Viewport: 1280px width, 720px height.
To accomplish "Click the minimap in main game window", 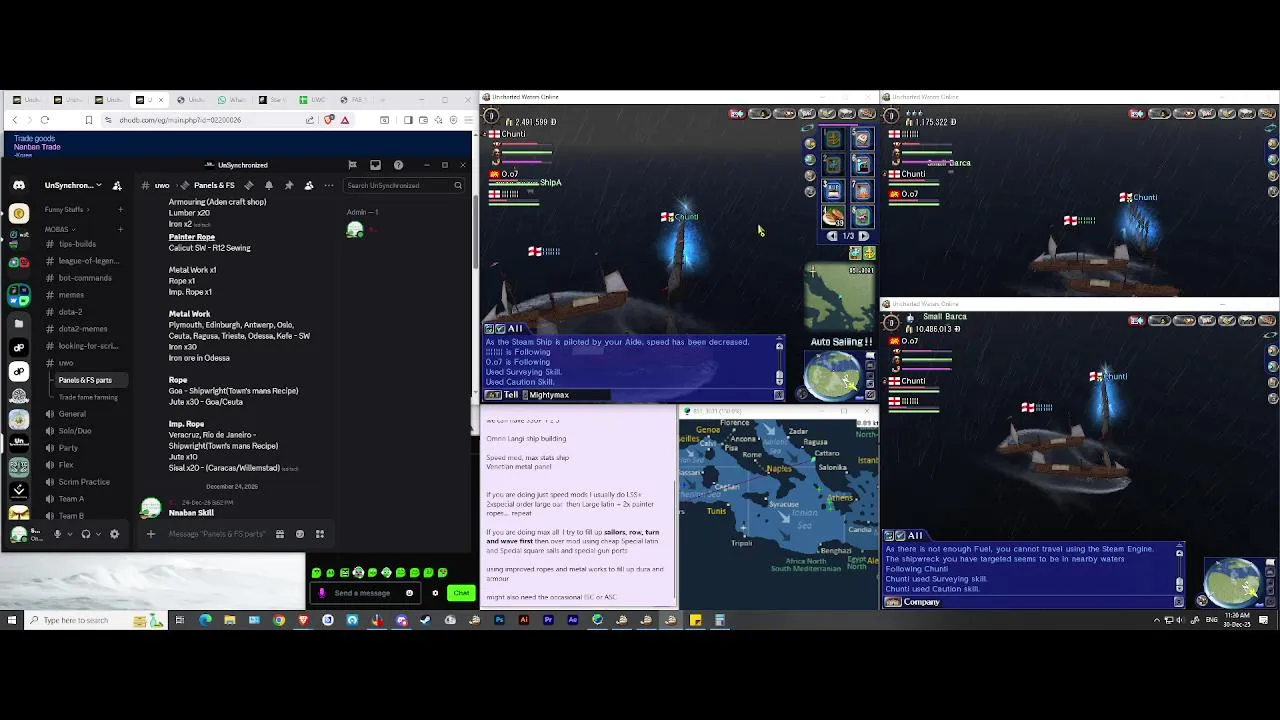I will coord(840,297).
